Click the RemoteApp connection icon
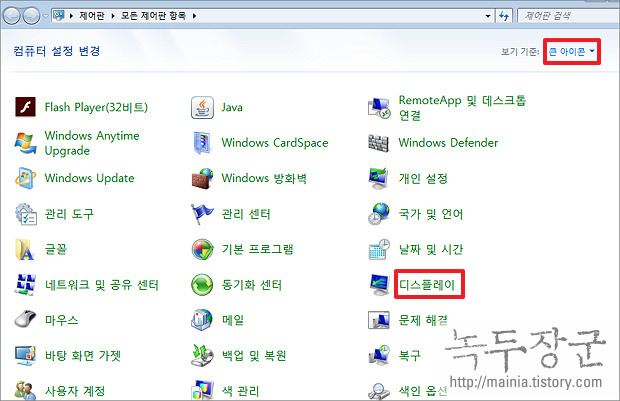This screenshot has height=401, width=620. tap(379, 108)
